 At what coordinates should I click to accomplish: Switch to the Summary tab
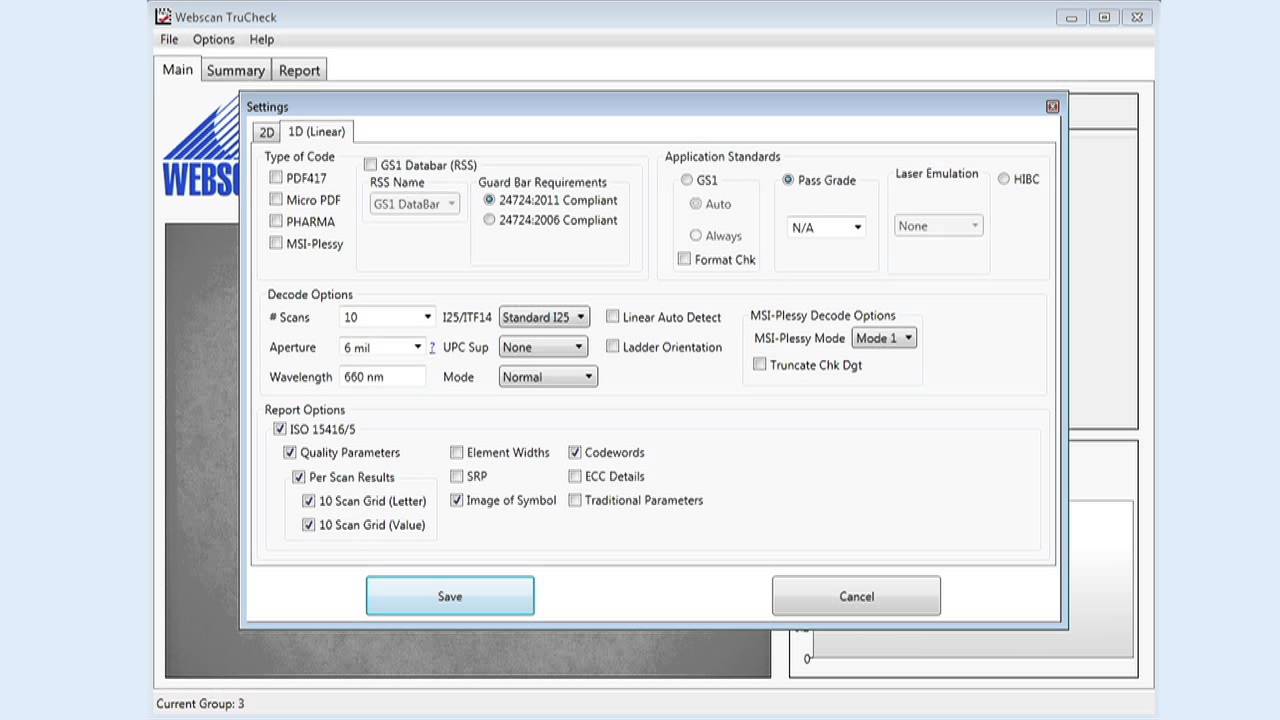236,70
